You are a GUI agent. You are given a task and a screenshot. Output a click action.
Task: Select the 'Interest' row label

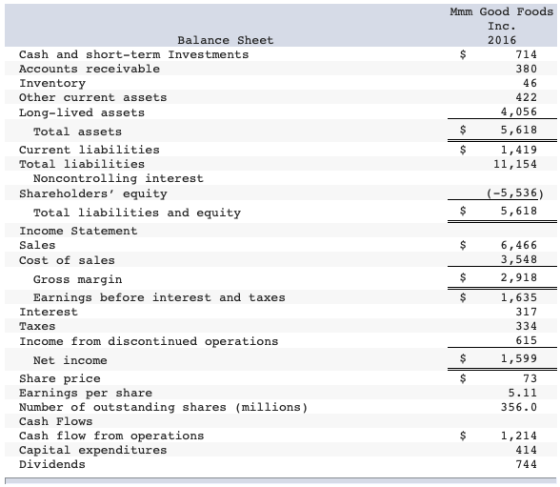click(48, 312)
